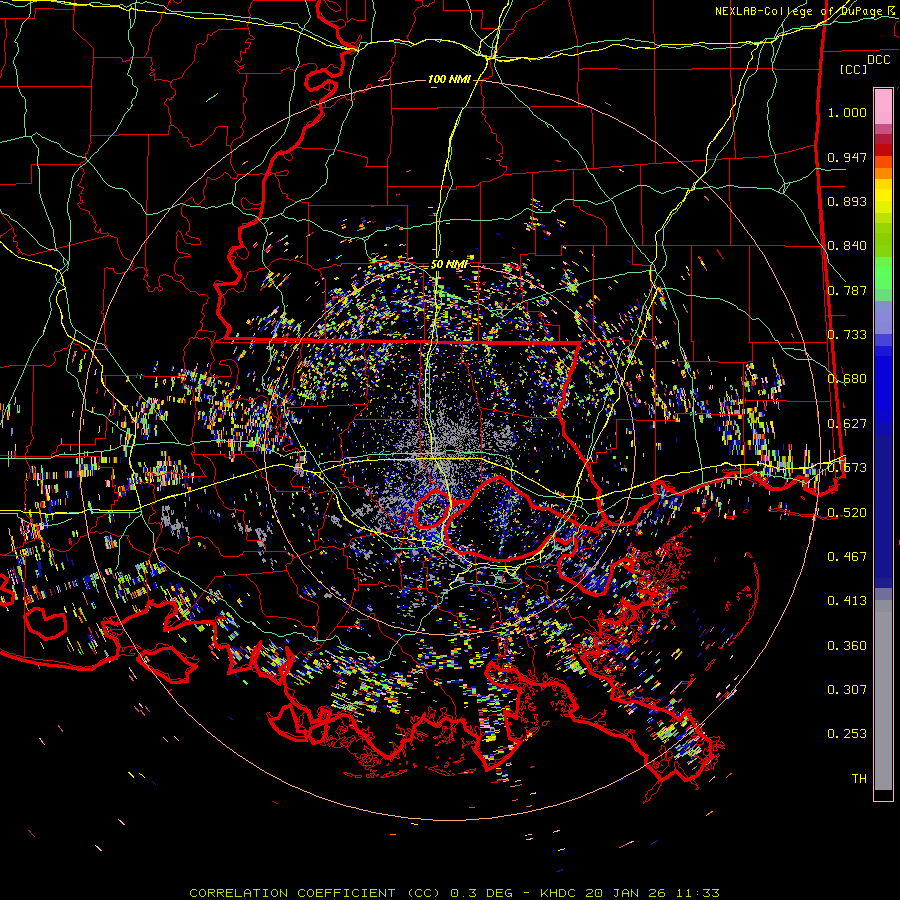
Task: Select the 0.360 scale value
Action: point(847,646)
